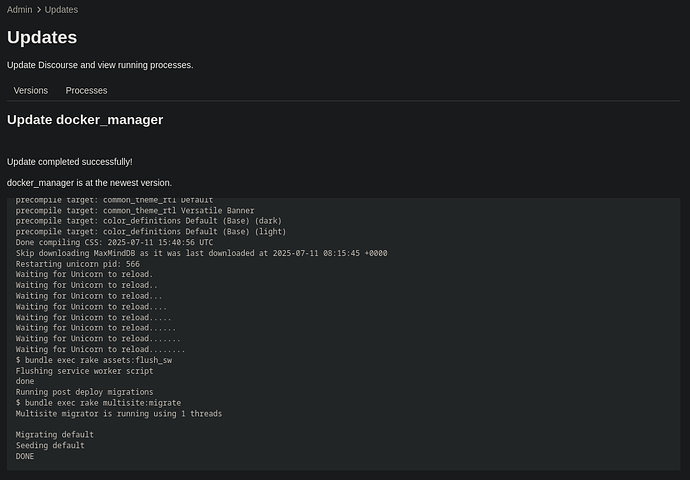Click the 'Update docker_manager' heading

(85, 120)
